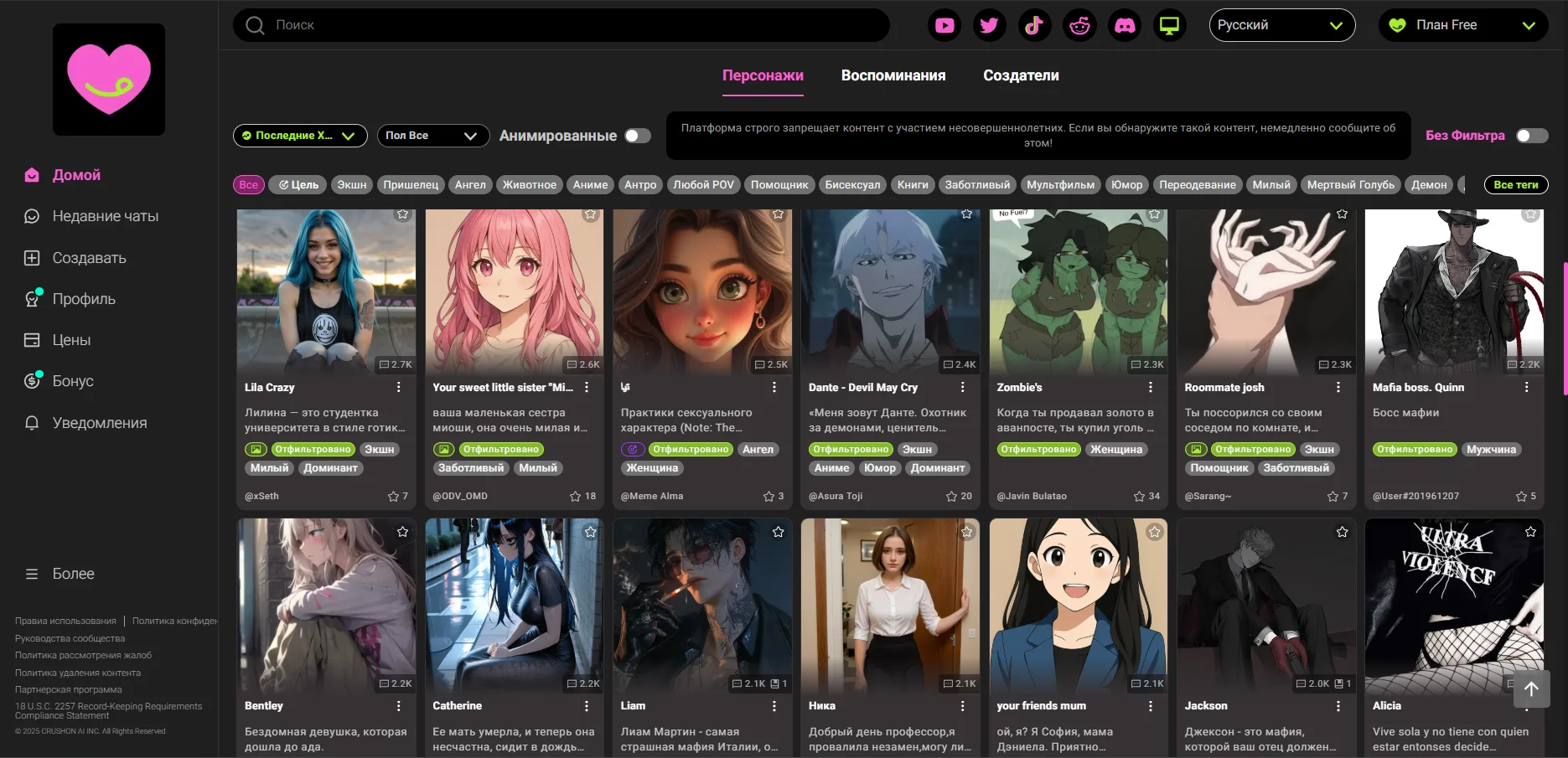Open the Русский language dropdown
The image size is (1568, 758).
[x=1281, y=25]
